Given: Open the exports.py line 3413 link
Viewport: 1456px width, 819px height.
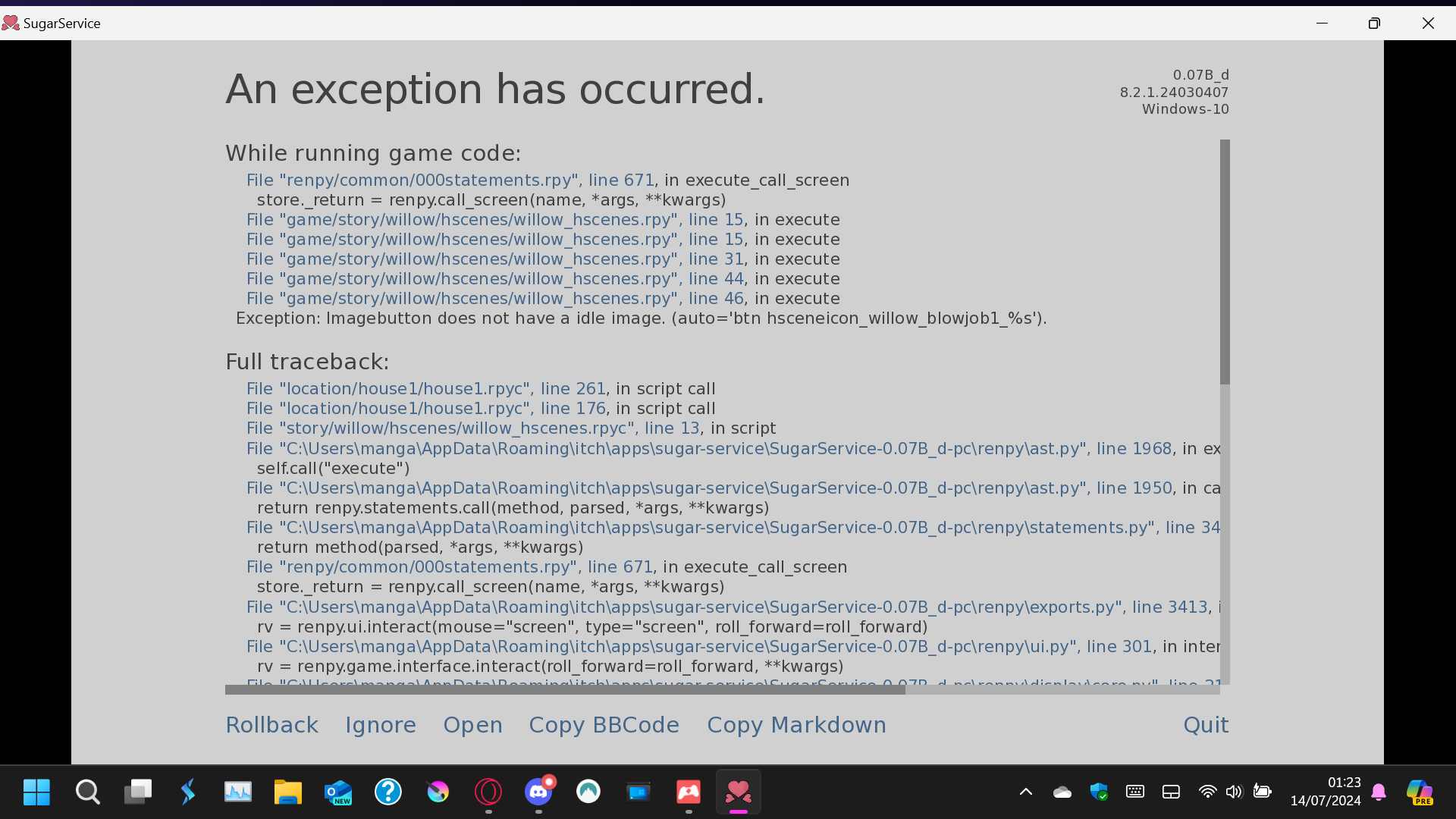Looking at the screenshot, I should pyautogui.click(x=727, y=607).
